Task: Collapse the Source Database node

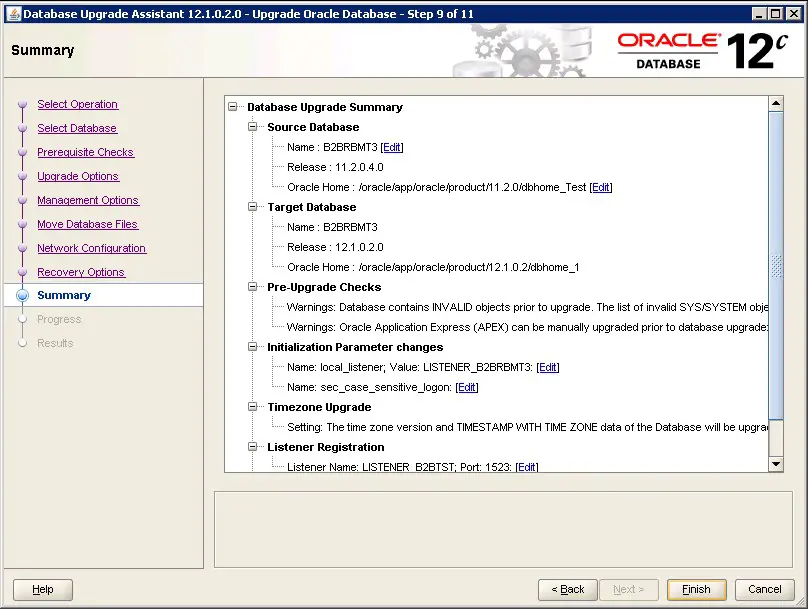Action: coord(252,127)
